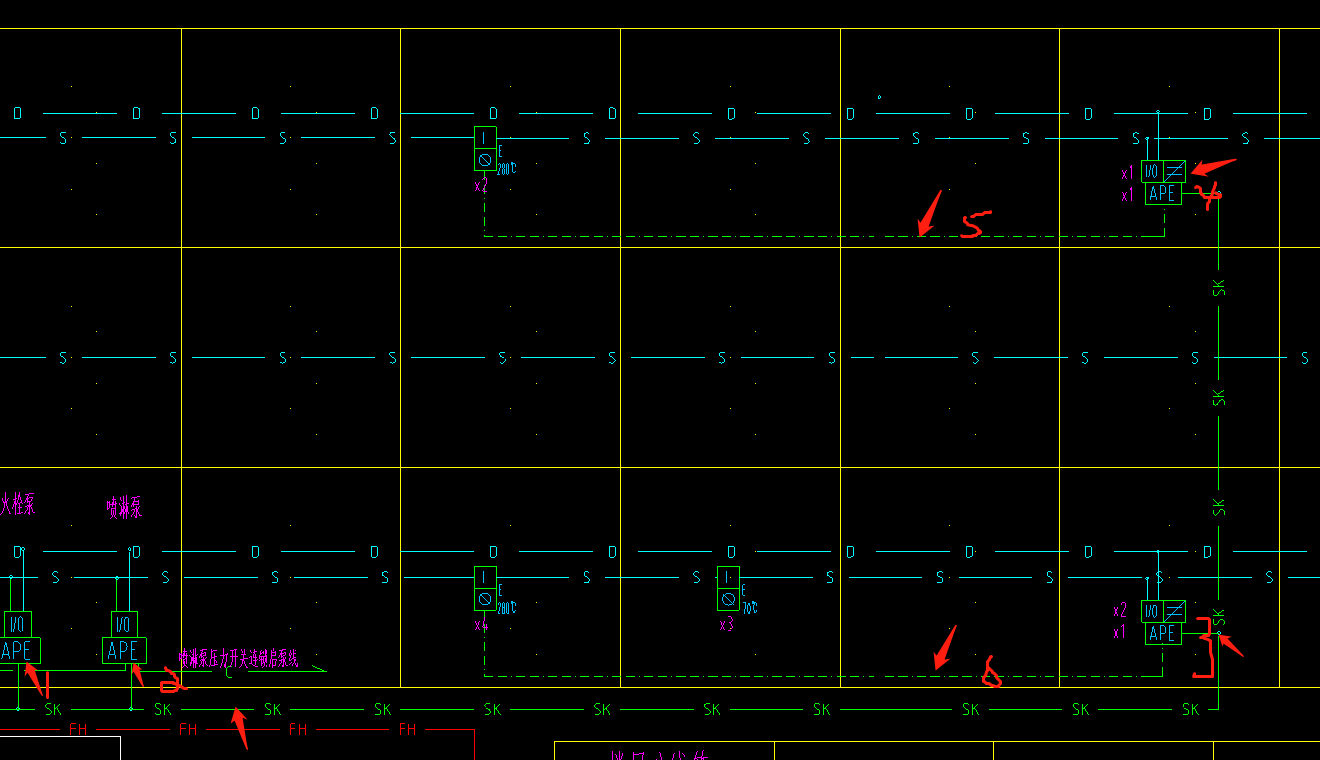Select the I/O module under the 喷淋泵 label
The image size is (1320, 760).
tap(124, 624)
